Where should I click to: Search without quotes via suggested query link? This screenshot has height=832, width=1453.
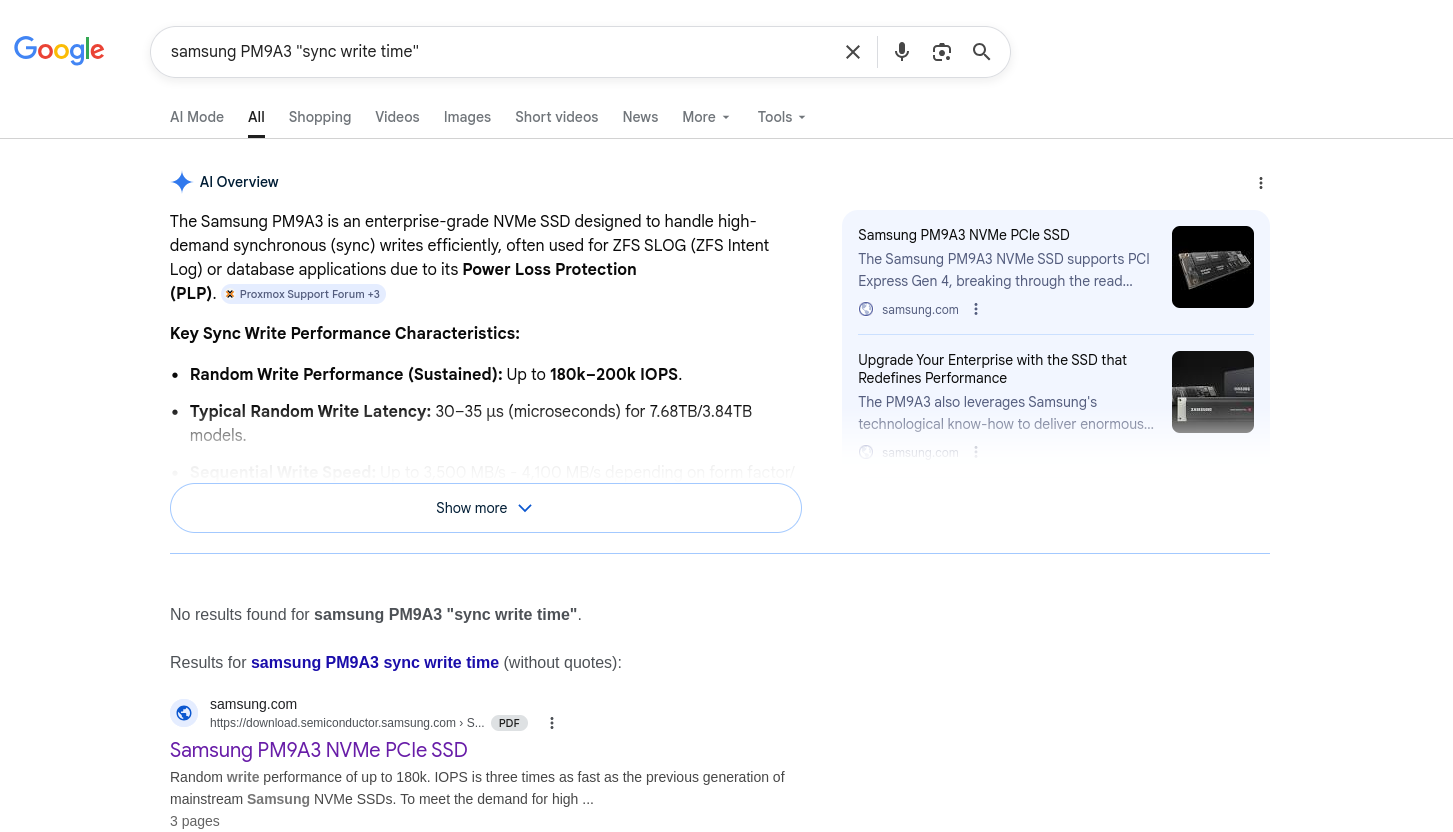point(374,662)
